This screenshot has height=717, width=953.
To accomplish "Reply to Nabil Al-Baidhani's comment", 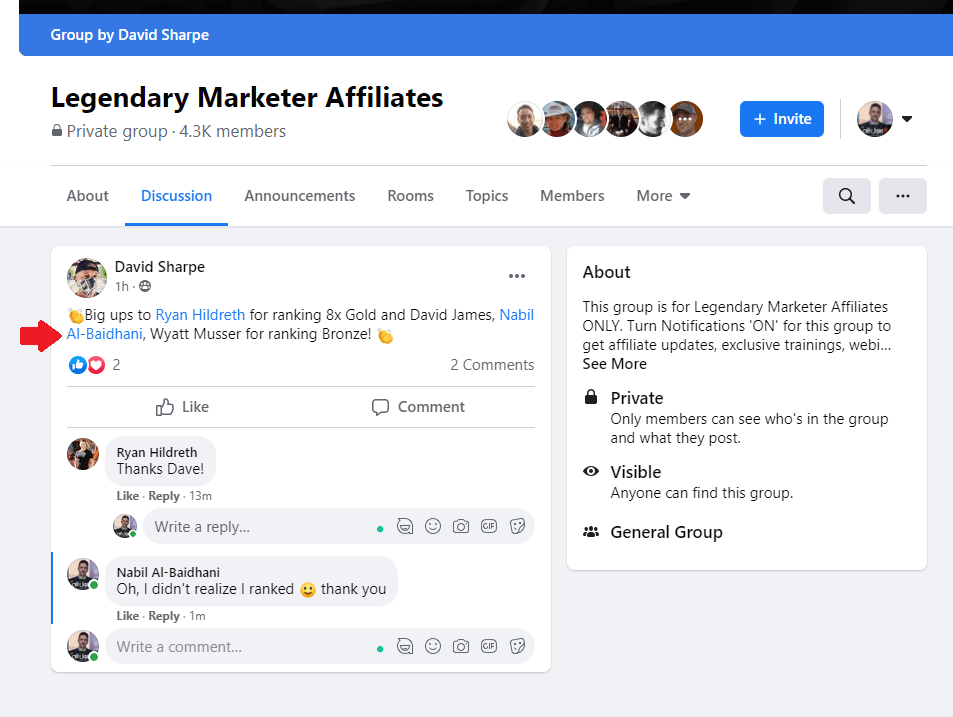I will tap(164, 616).
